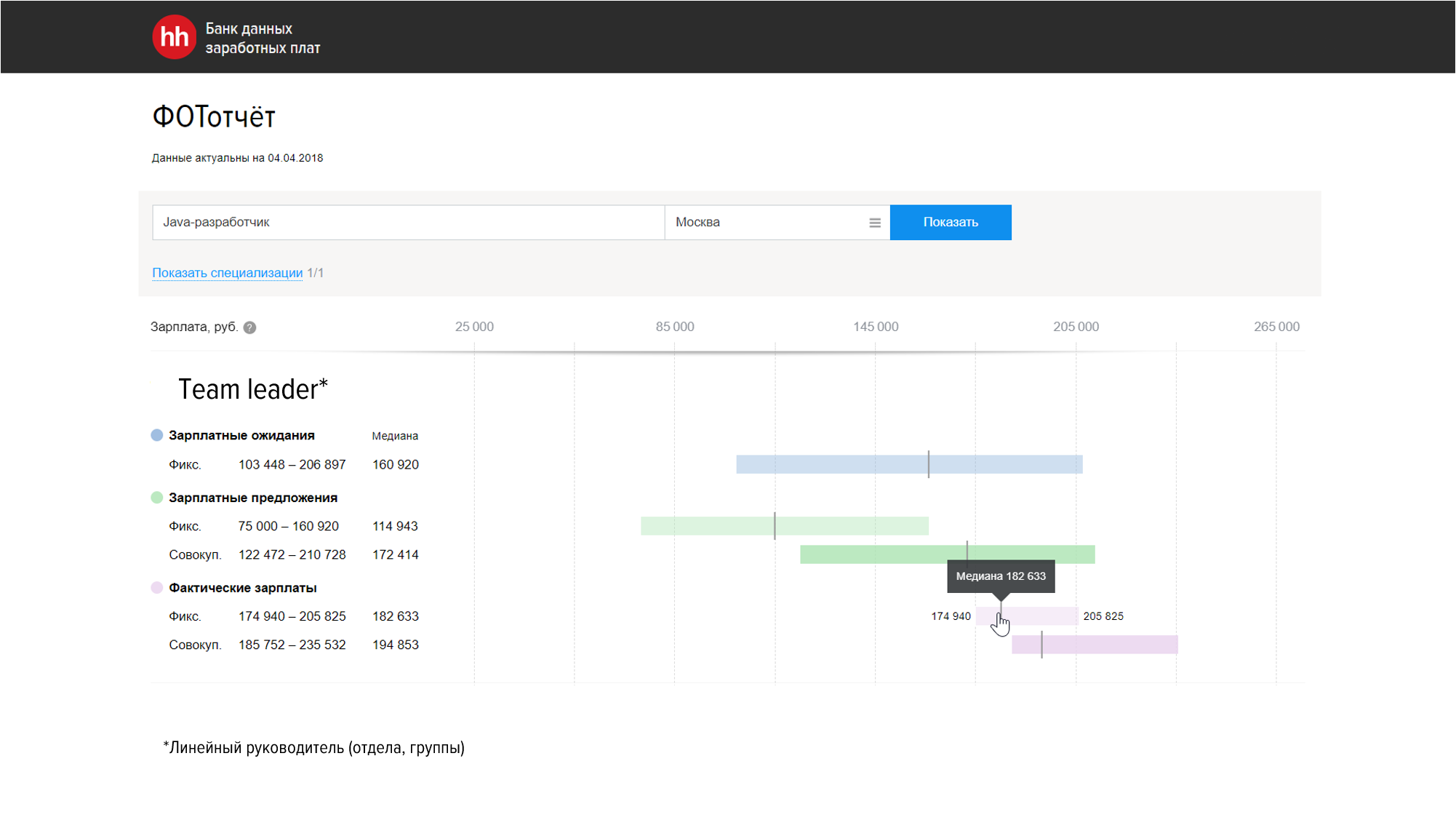Click the median value 172 414
The image size is (1456, 820).
coord(396,554)
